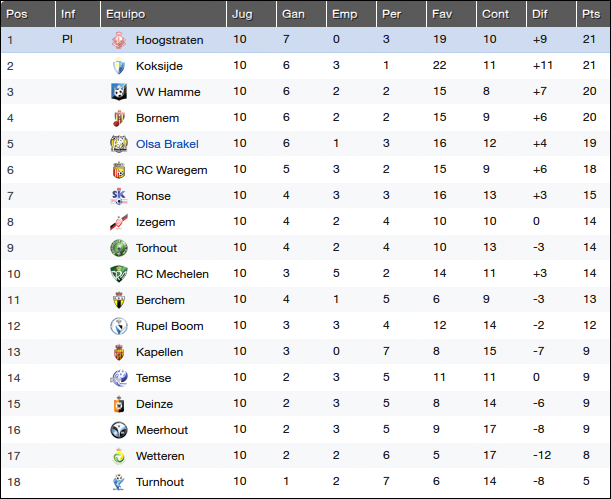Click the Hoogstraten club crest icon
The image size is (611, 499).
(x=119, y=40)
